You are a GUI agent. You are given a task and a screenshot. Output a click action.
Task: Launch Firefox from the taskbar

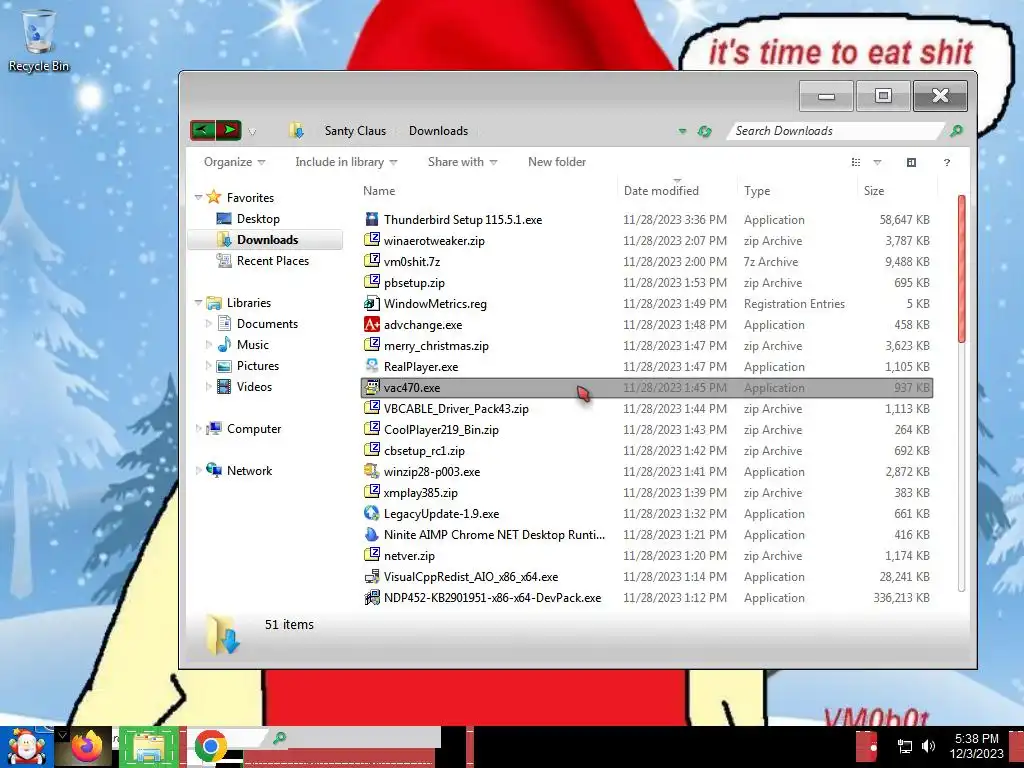click(86, 746)
